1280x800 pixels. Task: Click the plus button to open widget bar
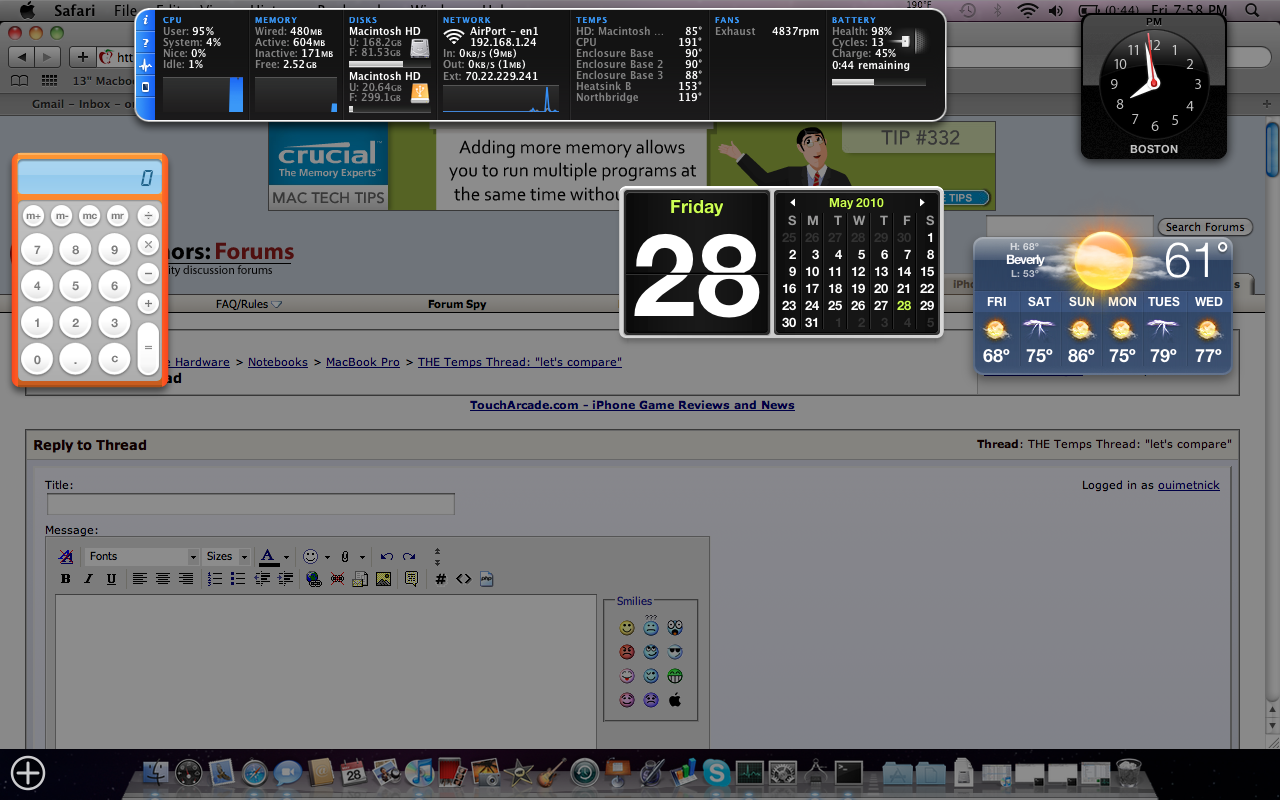28,772
